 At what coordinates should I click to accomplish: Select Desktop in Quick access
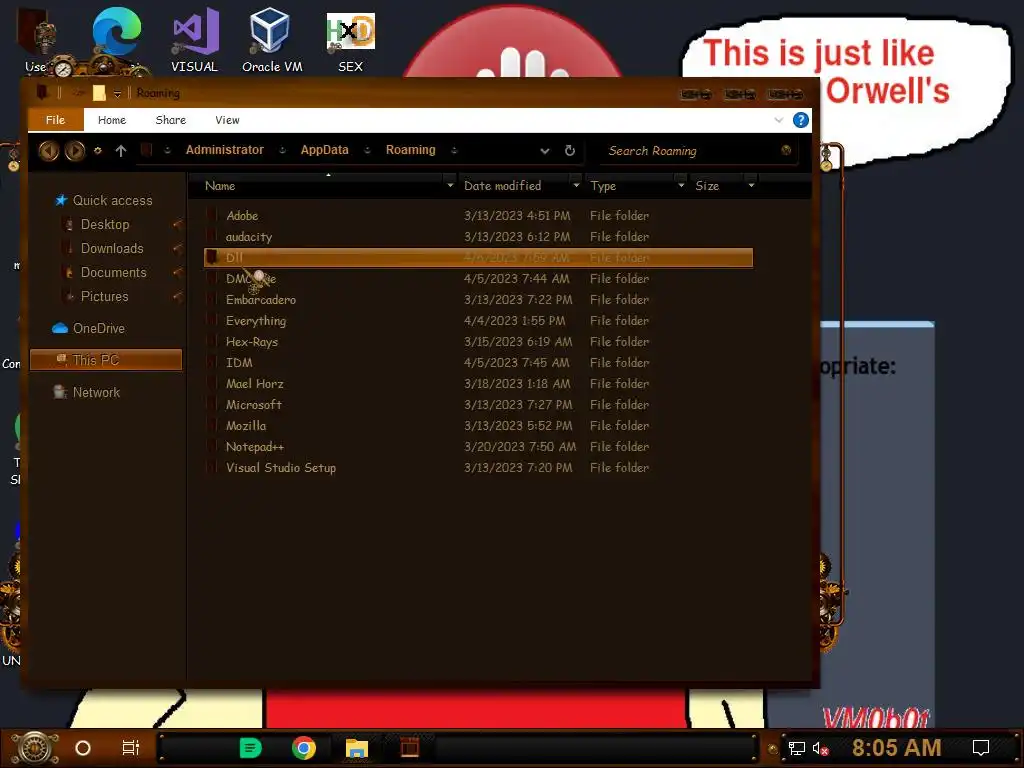[104, 224]
